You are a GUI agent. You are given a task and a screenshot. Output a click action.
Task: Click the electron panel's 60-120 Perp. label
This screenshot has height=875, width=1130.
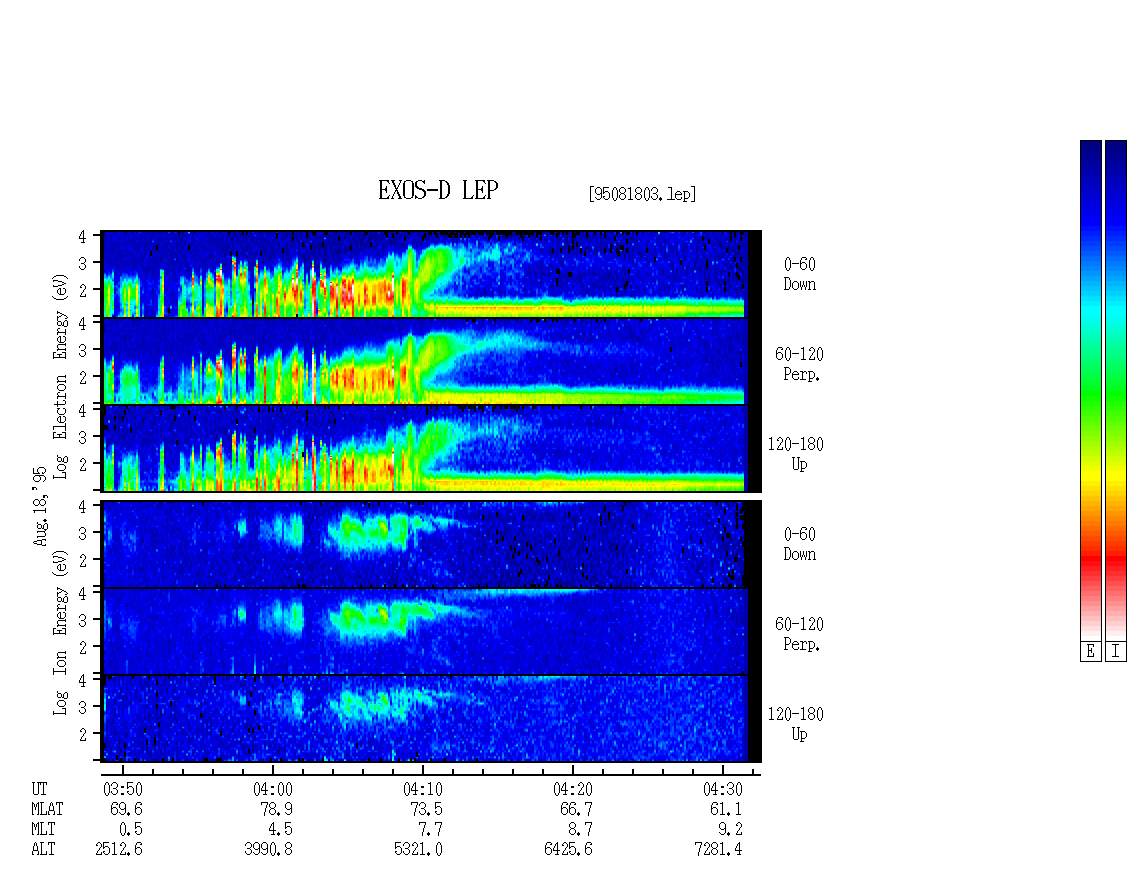click(x=798, y=364)
